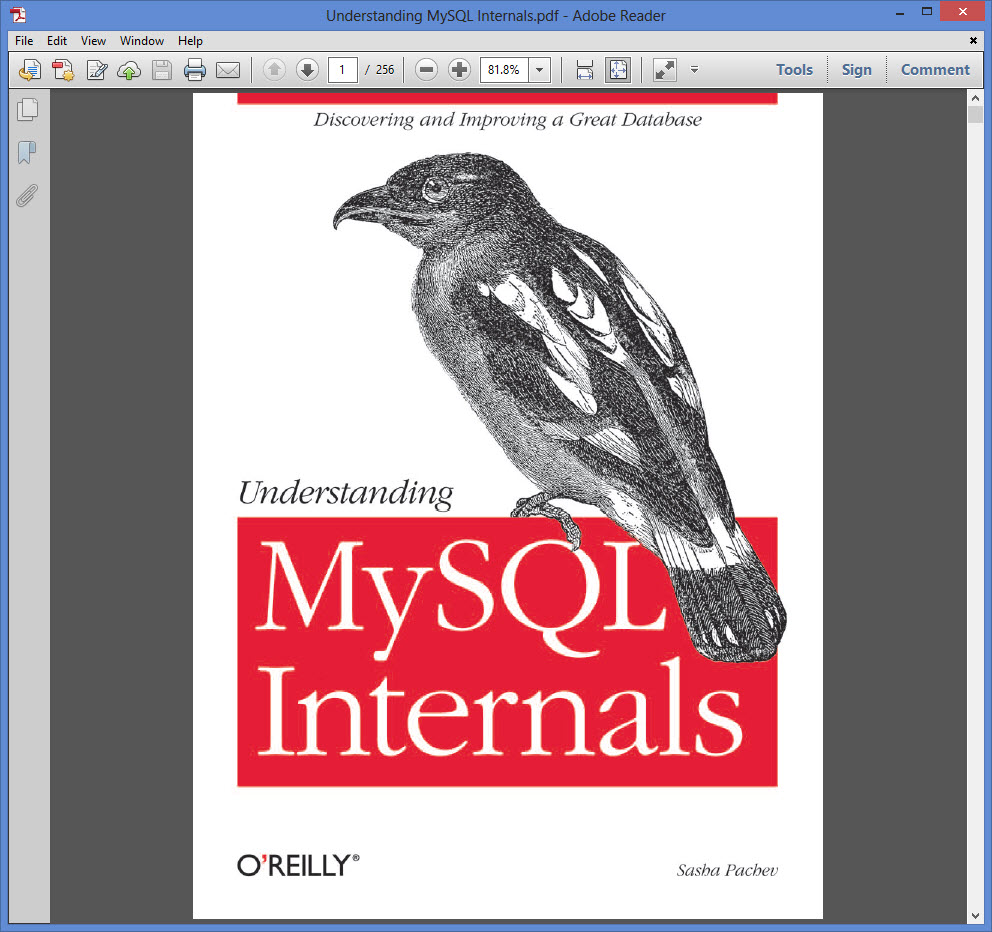Click the vertical scrollbar up arrow

[x=975, y=98]
